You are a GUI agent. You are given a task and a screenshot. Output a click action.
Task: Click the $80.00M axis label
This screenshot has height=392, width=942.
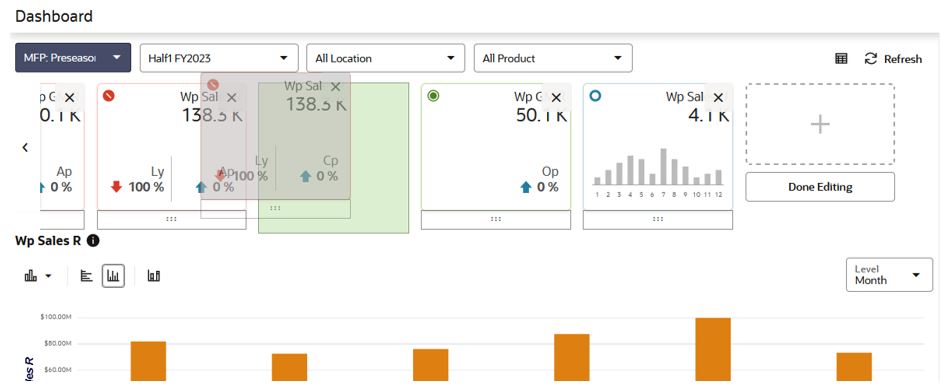[59, 343]
